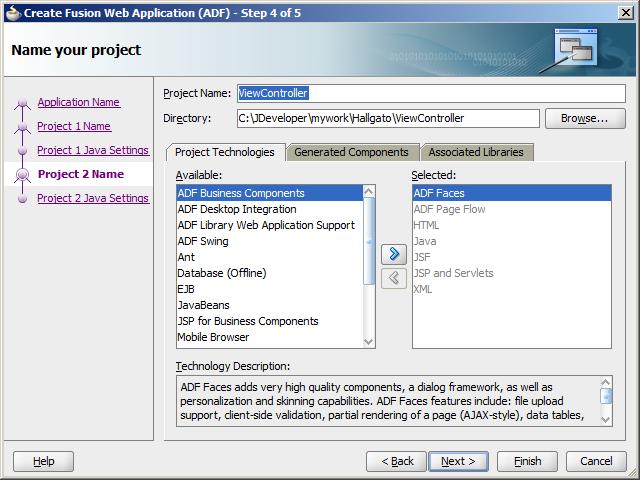This screenshot has width=640, height=480.
Task: Click Available list scrollbar up arrow
Action: [369, 191]
